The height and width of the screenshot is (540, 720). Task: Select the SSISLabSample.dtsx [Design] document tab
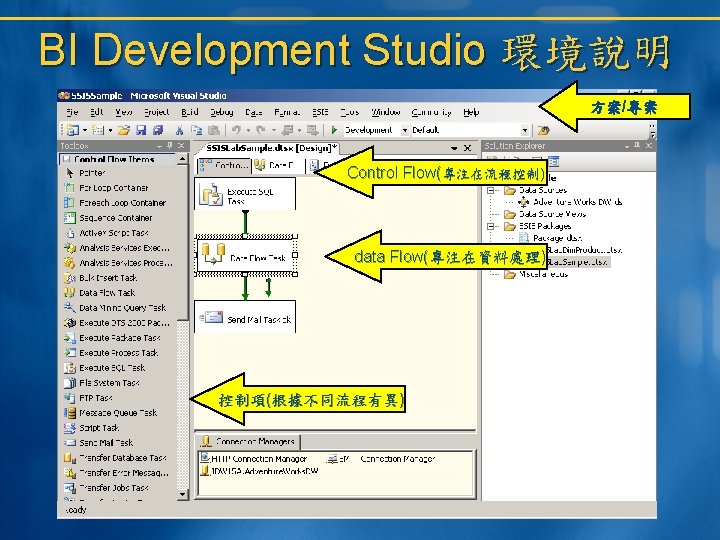pyautogui.click(x=270, y=148)
